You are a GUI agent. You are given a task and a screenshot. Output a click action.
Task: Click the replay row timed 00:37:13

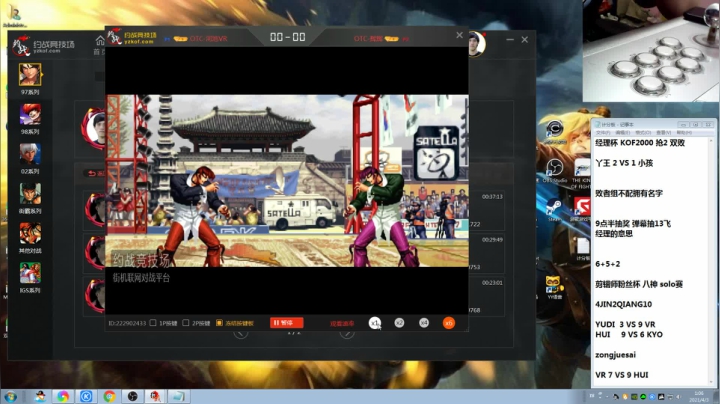(486, 209)
